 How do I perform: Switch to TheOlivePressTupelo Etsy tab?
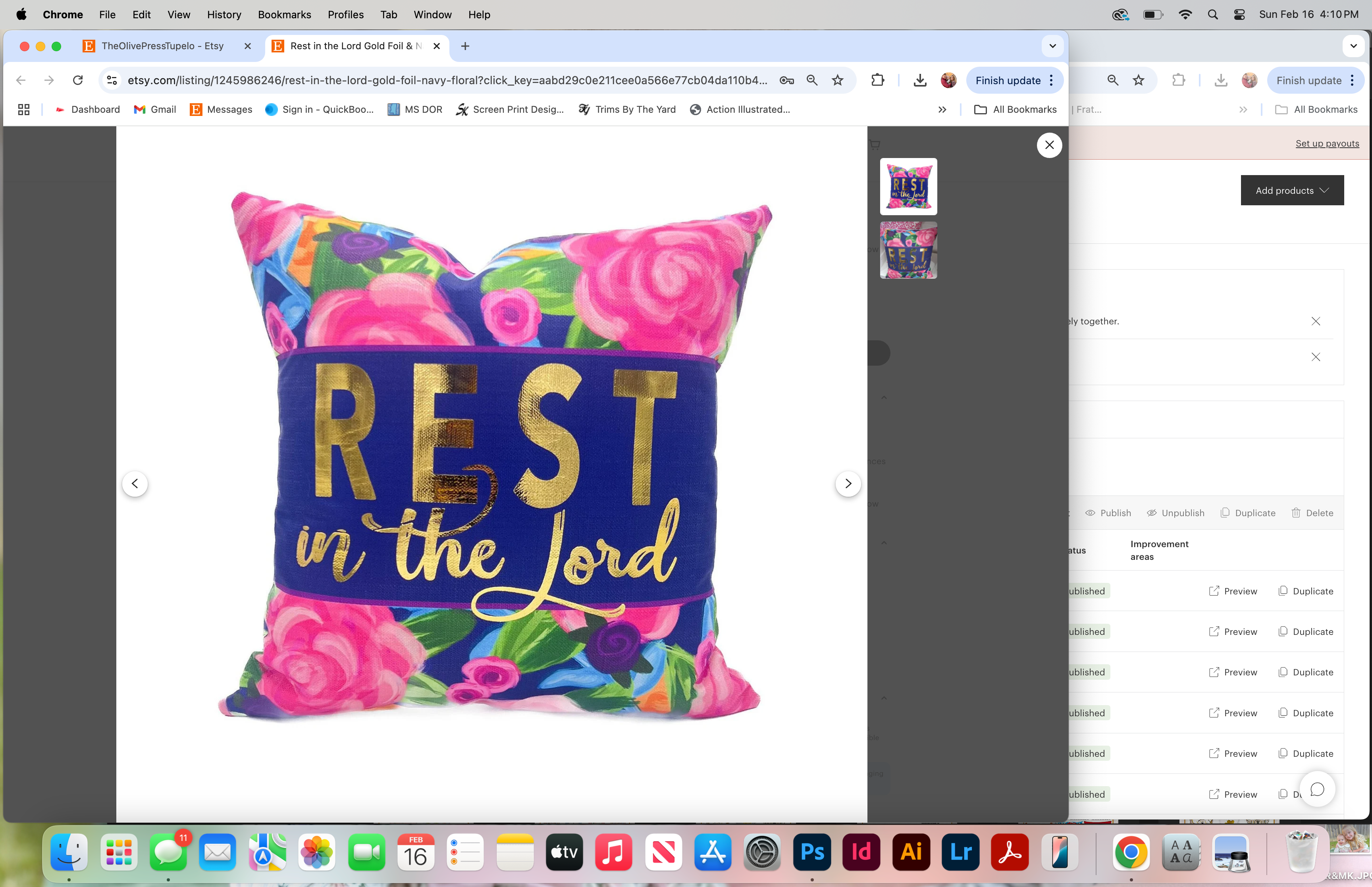[162, 46]
